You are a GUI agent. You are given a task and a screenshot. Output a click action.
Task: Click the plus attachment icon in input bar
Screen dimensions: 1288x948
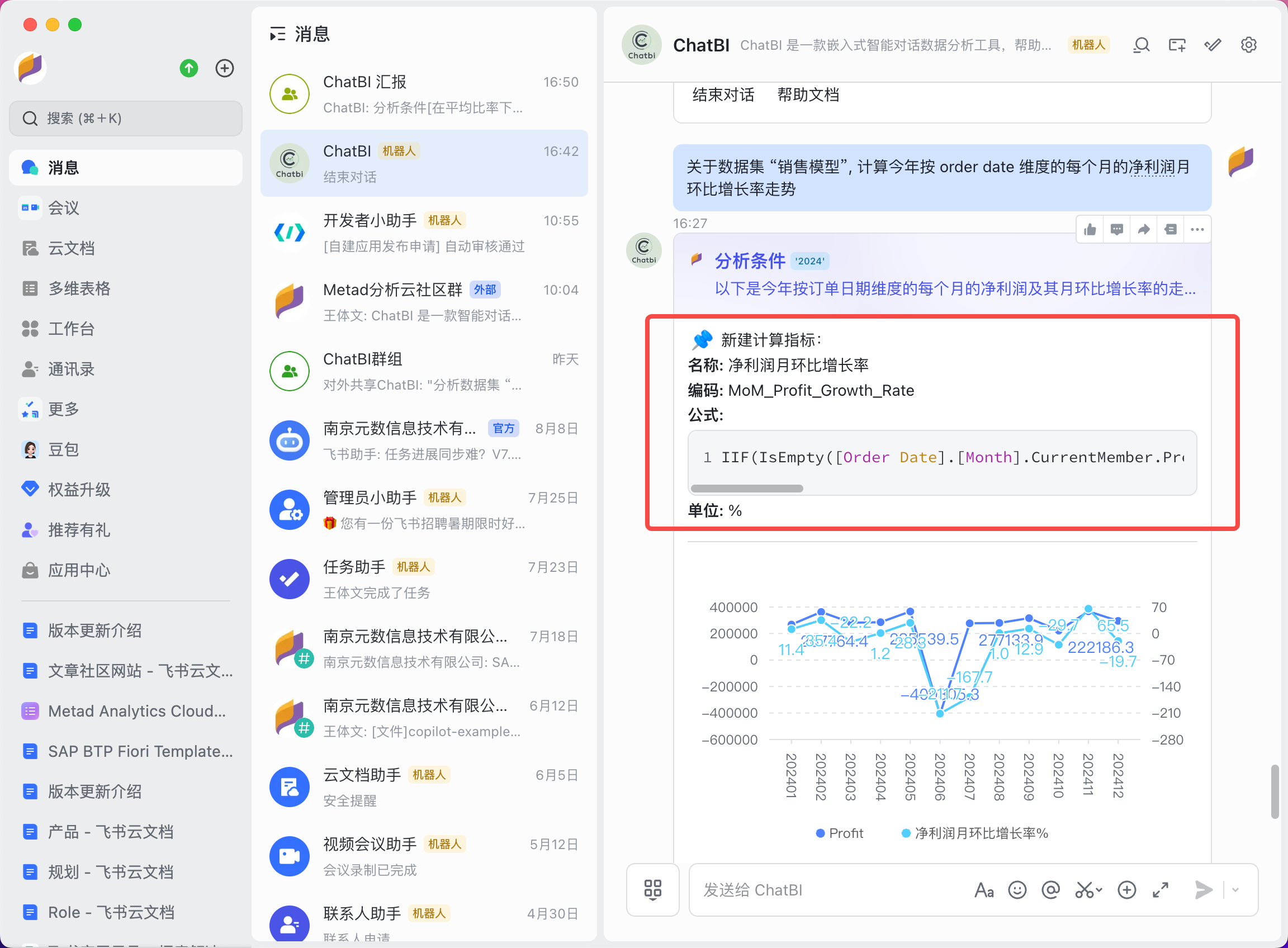click(x=1126, y=889)
